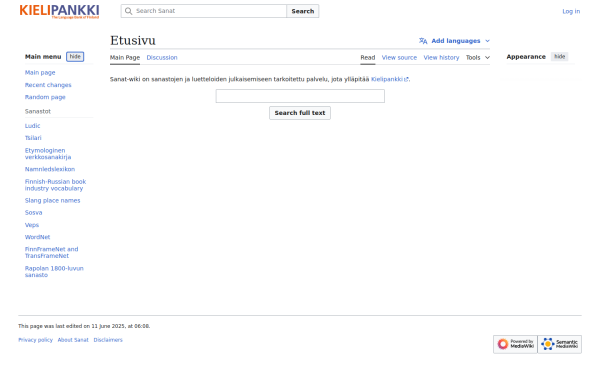Viewport: 600px width, 375px height.
Task: Hide the Main menu sidebar
Action: click(x=75, y=57)
